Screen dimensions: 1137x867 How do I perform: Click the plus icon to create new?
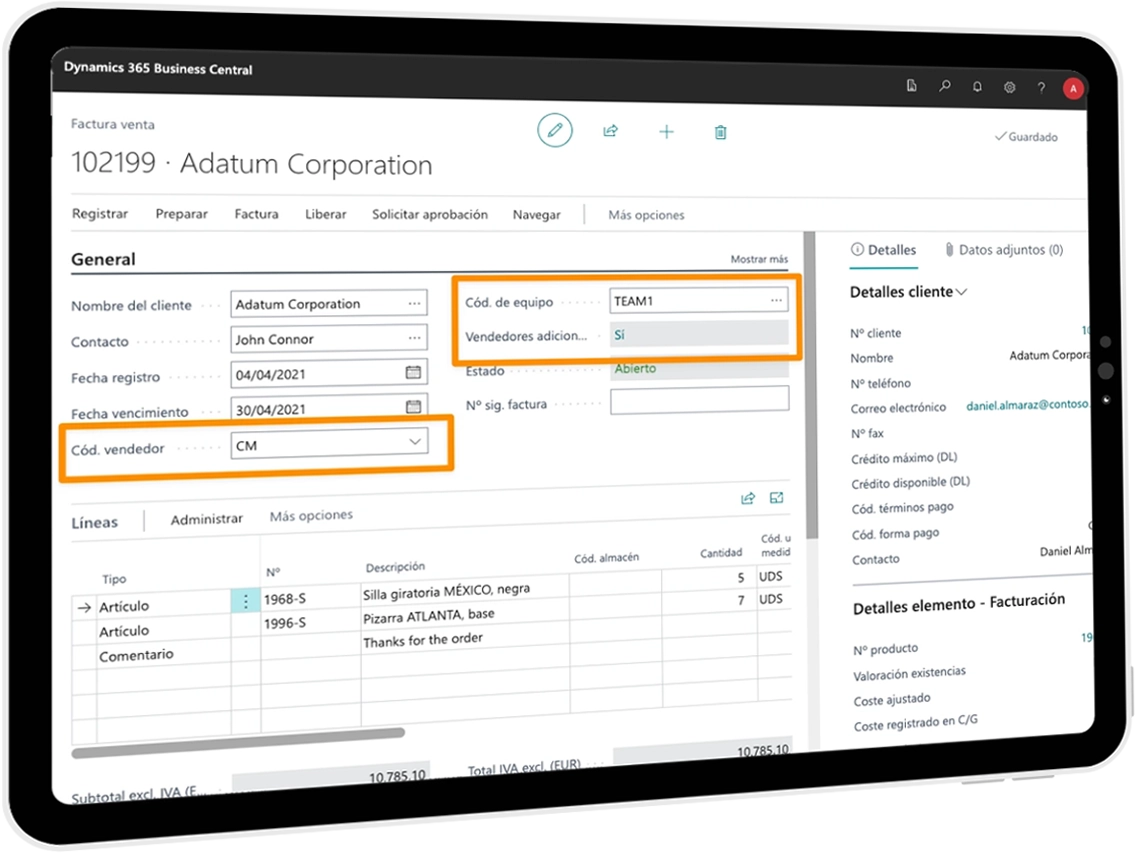click(666, 132)
